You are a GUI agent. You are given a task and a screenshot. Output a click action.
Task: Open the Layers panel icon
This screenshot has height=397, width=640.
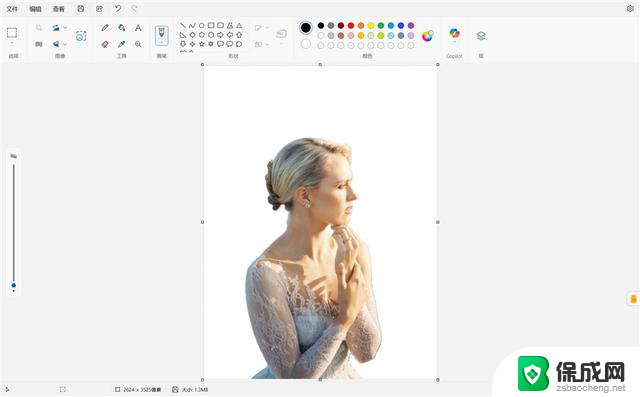coord(481,36)
